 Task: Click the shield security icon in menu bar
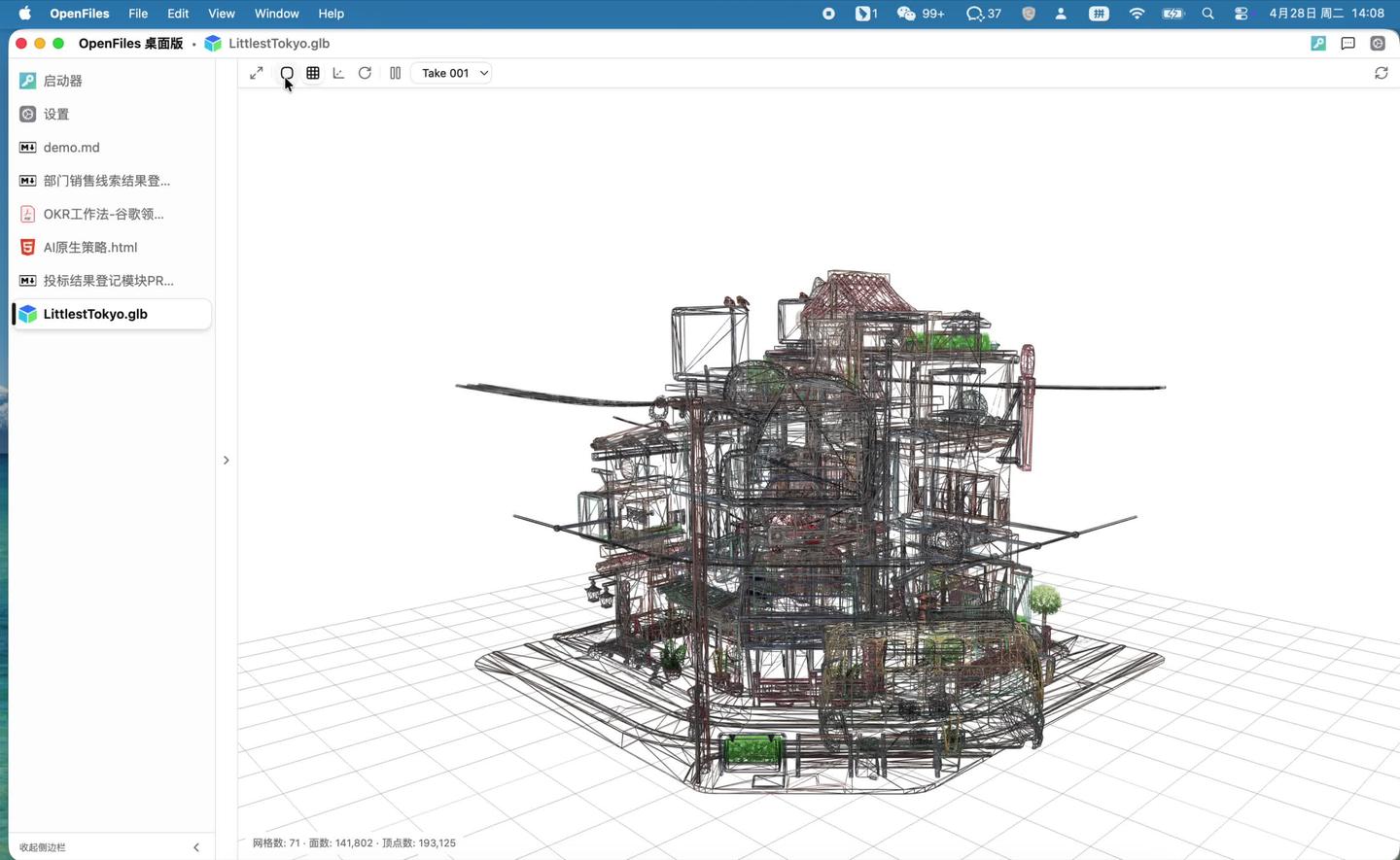[1029, 14]
